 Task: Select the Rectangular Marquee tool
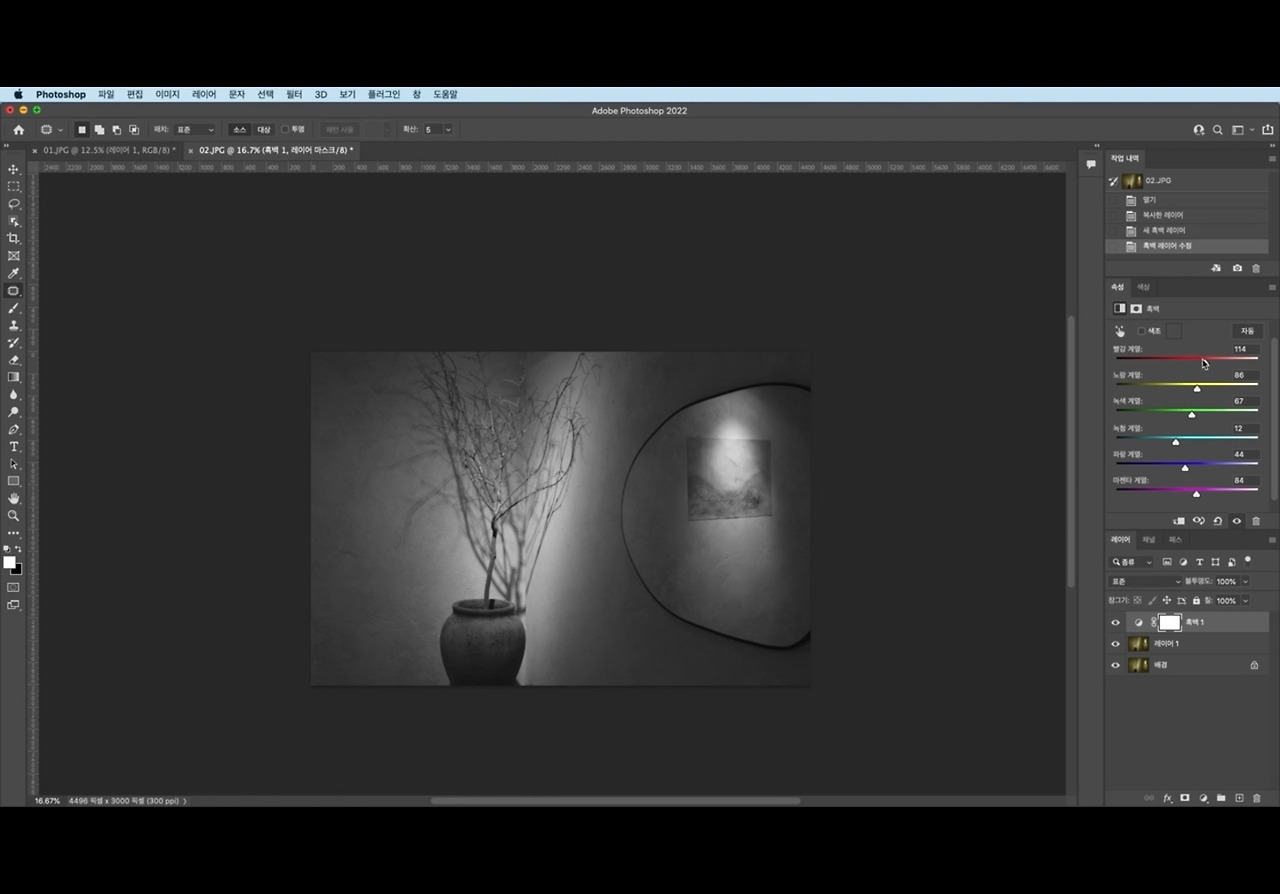[x=14, y=187]
